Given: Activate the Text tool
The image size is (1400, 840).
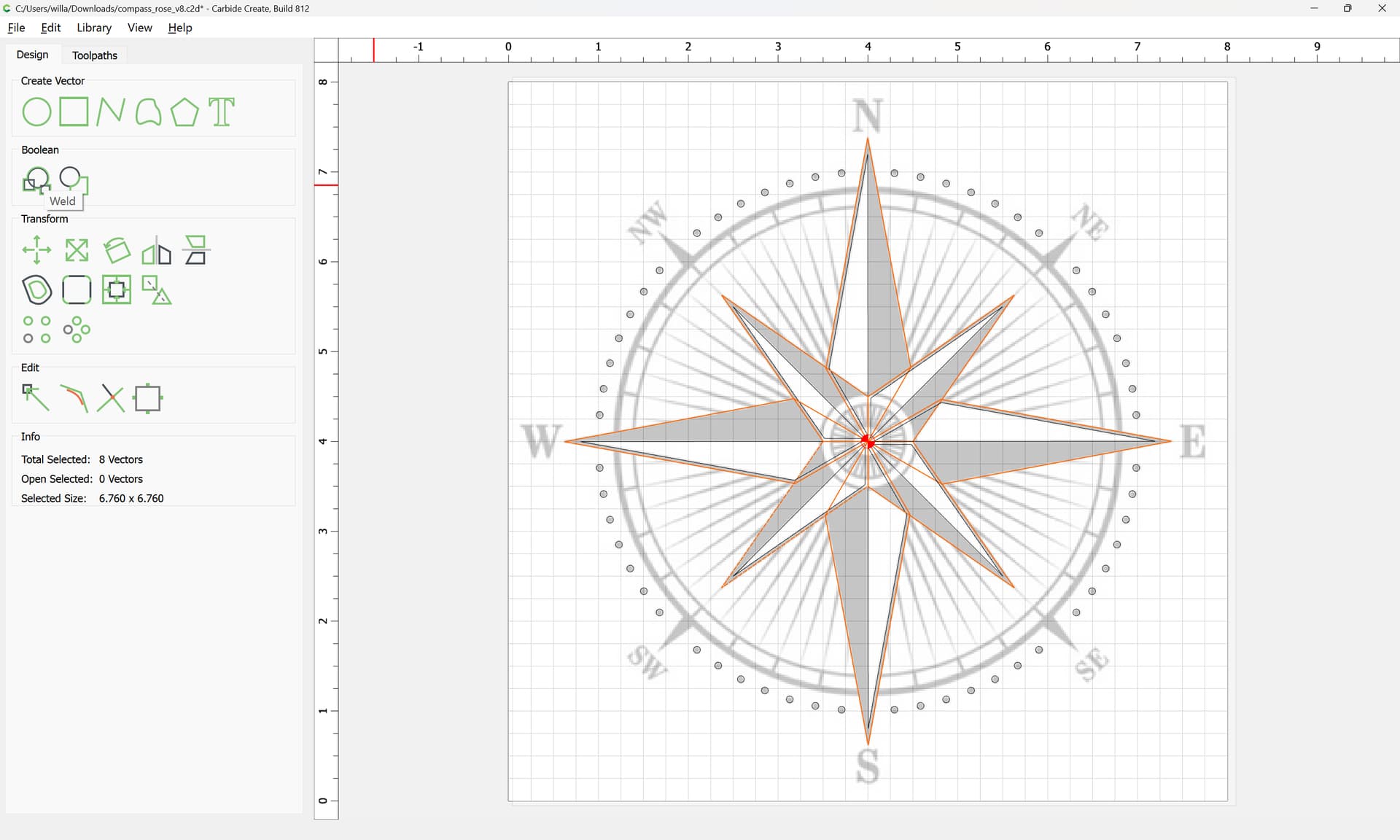Looking at the screenshot, I should (222, 112).
